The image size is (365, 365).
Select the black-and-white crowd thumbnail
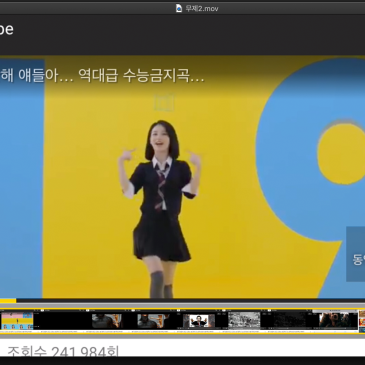[x=244, y=321]
